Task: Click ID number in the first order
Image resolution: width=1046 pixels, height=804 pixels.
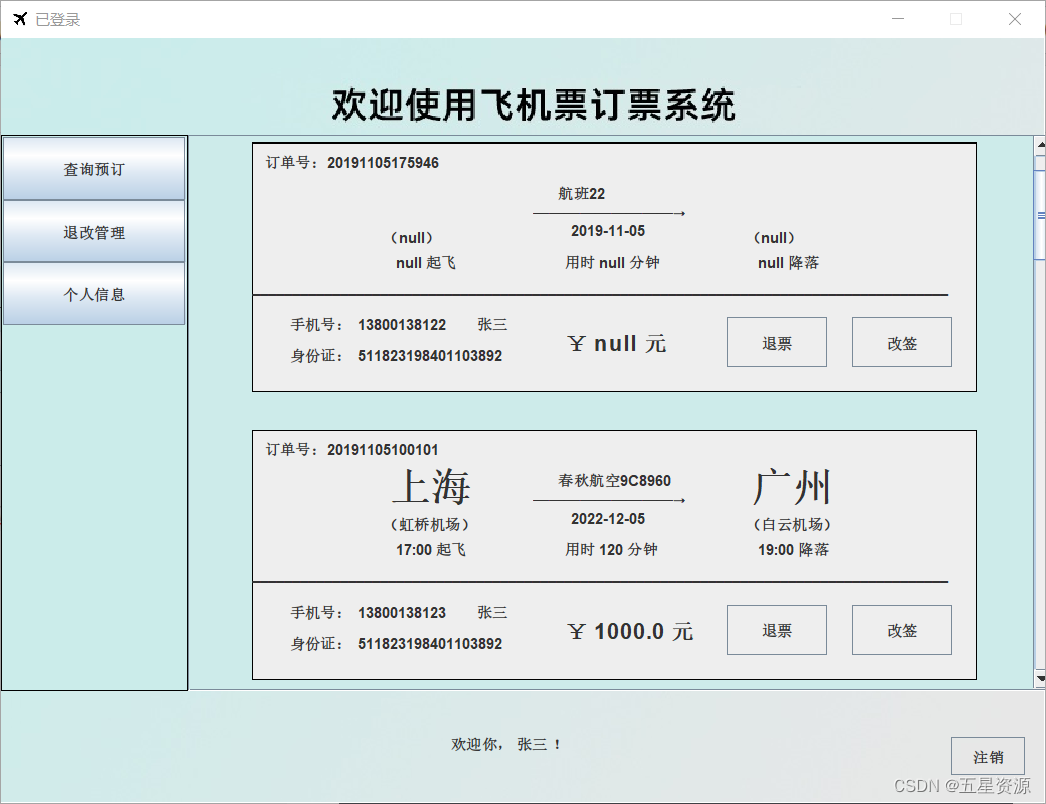Action: click(430, 356)
